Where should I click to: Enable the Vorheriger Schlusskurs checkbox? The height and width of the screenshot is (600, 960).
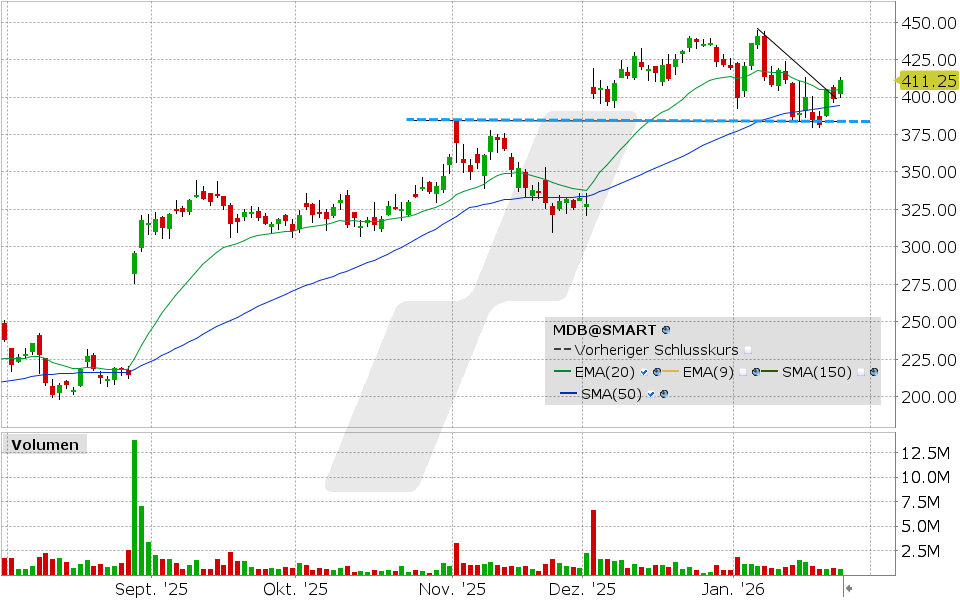coord(748,350)
